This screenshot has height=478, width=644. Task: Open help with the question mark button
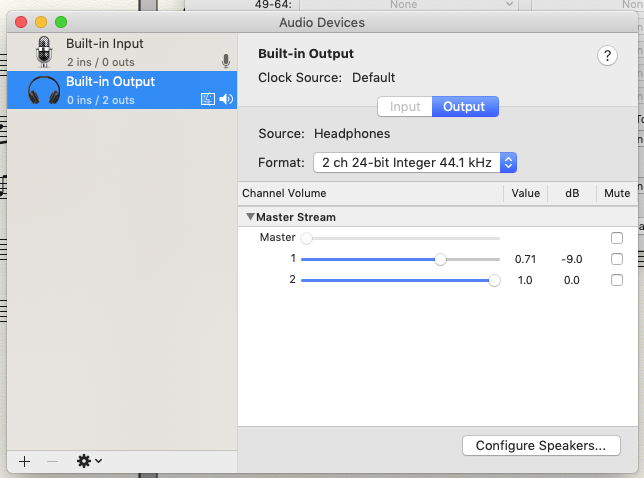point(607,56)
